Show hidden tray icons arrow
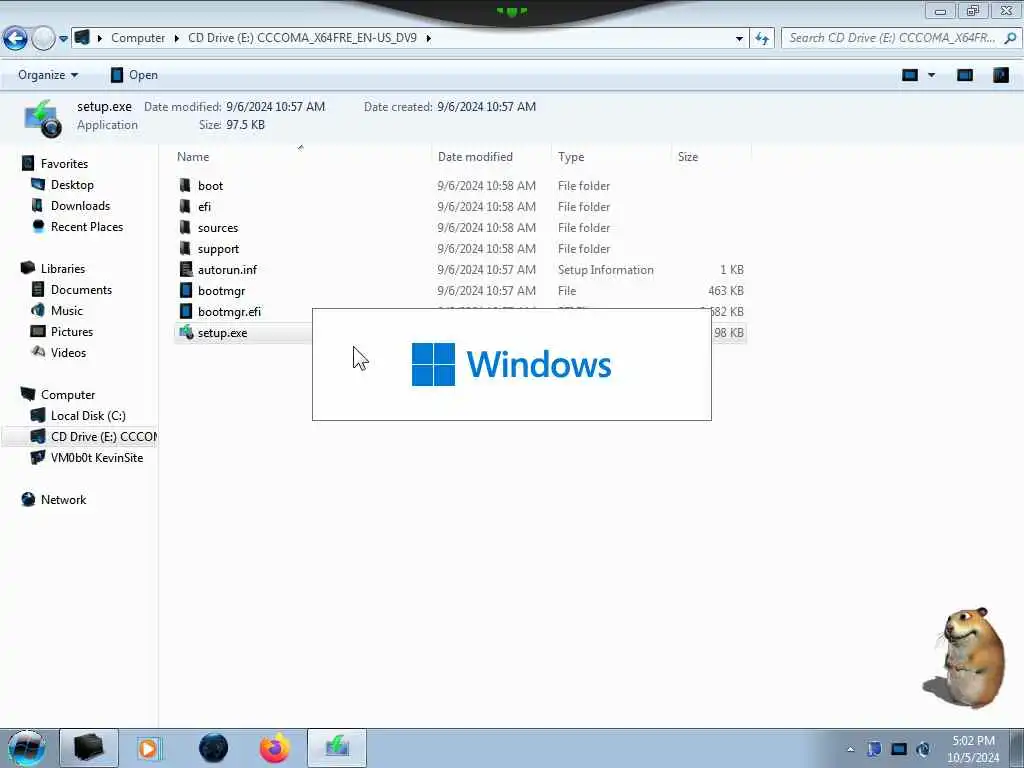This screenshot has height=768, width=1024. (850, 749)
